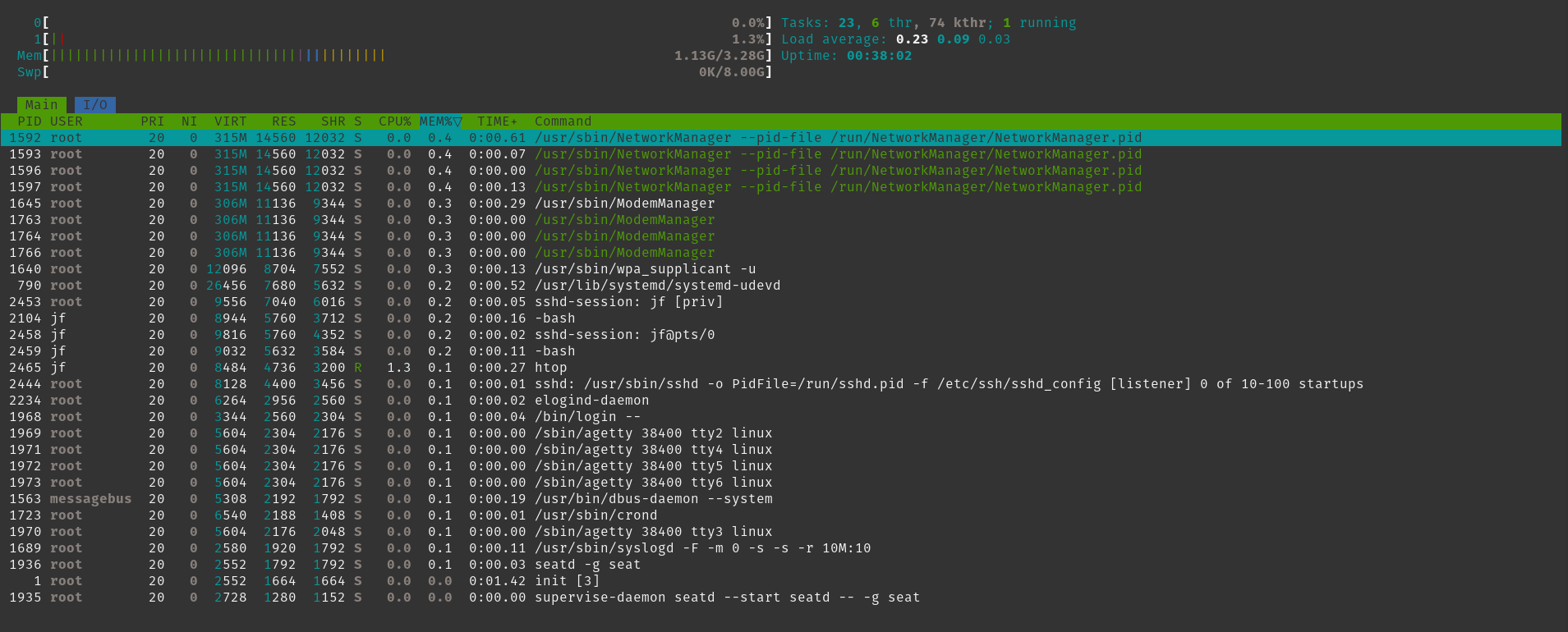The width and height of the screenshot is (1568, 632).
Task: Select the supervise-daemon seatd process row
Action: point(727,598)
